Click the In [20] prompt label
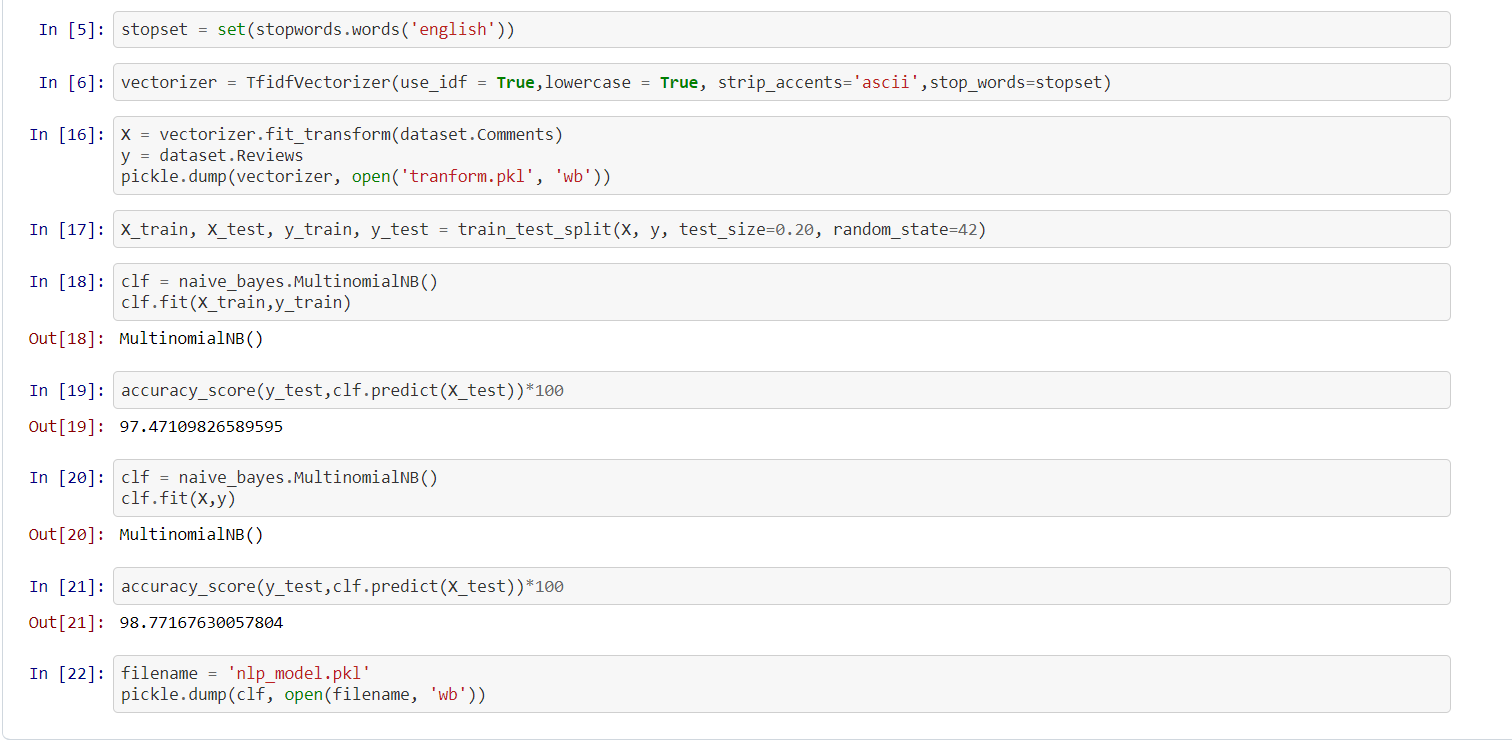Viewport: 1512px width, 756px height. [67, 477]
